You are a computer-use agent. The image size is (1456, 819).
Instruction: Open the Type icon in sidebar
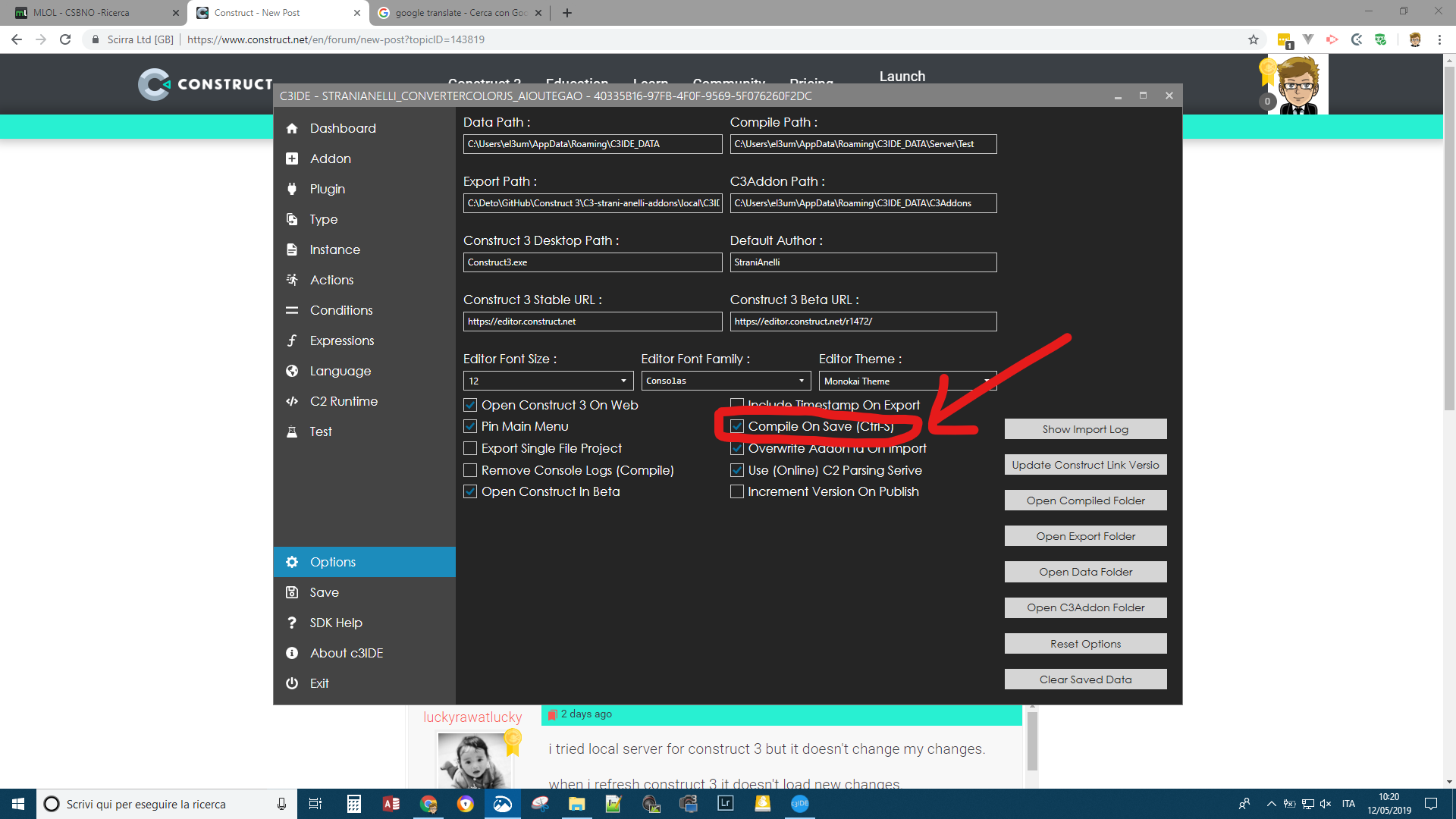[292, 220]
